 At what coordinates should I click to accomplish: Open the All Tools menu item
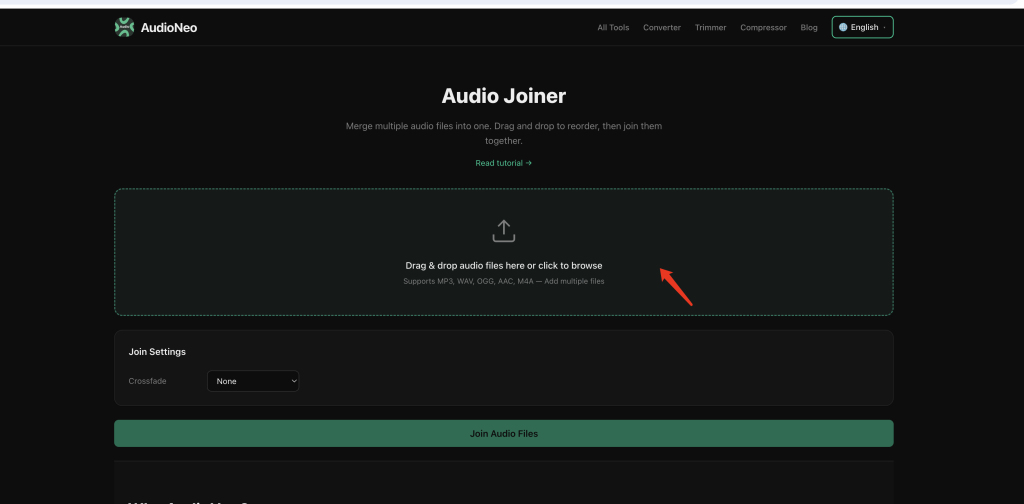tap(613, 27)
